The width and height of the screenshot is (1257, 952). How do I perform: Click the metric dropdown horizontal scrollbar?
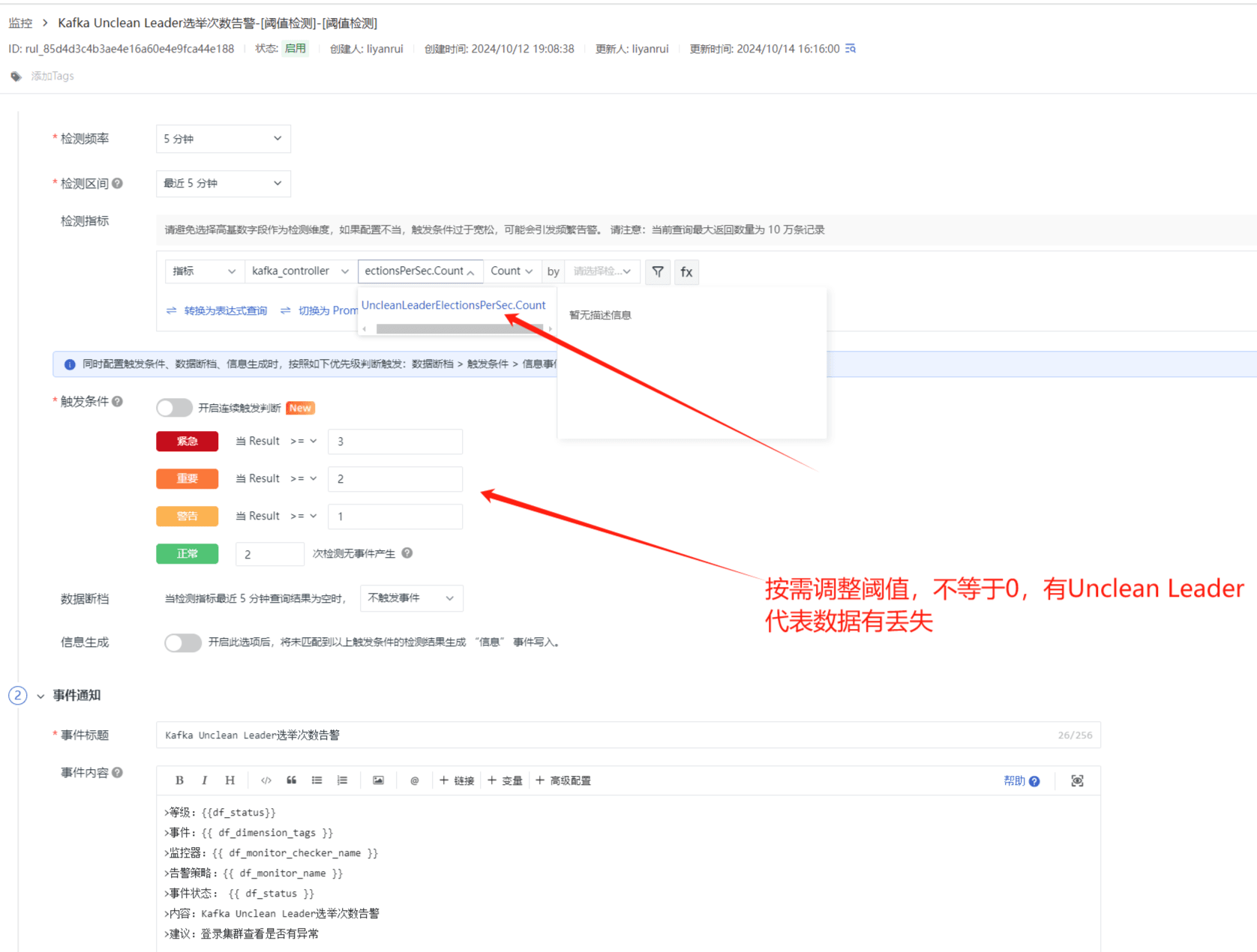point(459,329)
